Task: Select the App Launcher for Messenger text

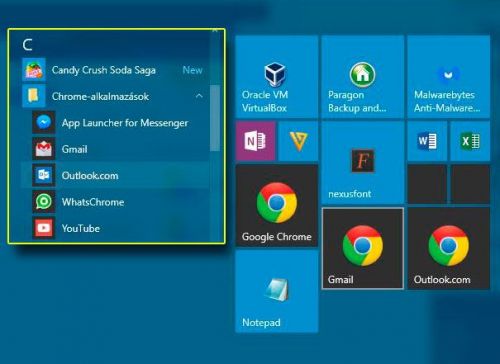Action: (x=125, y=123)
